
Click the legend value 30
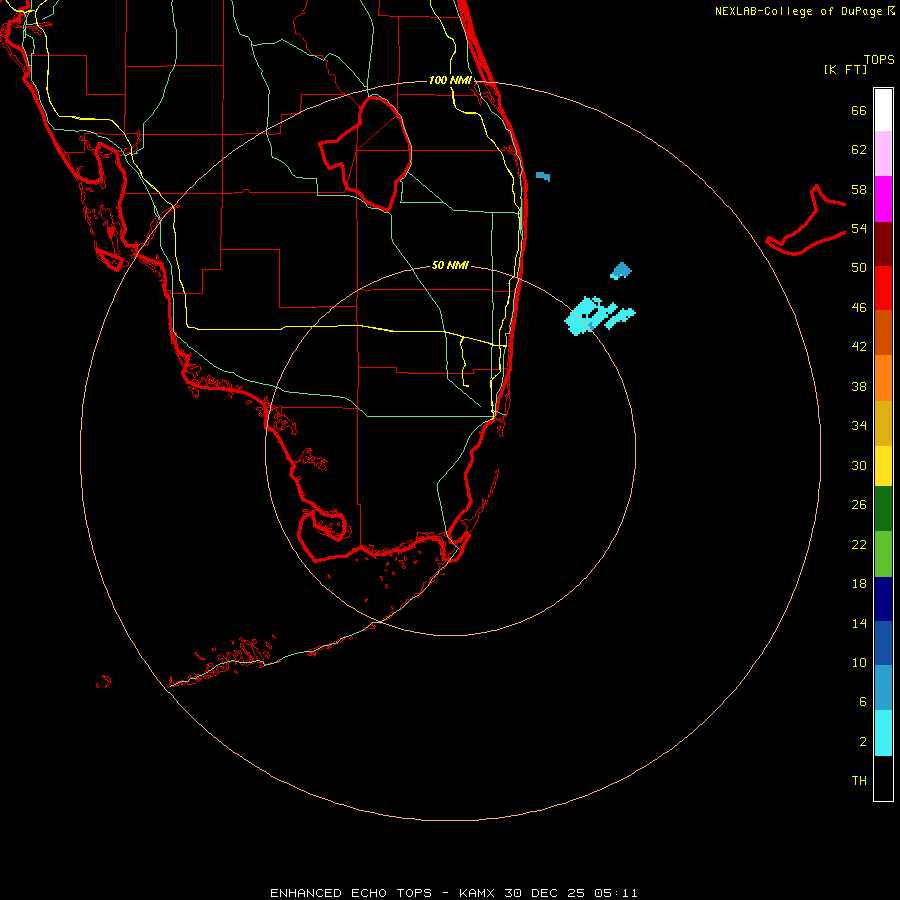coord(859,465)
